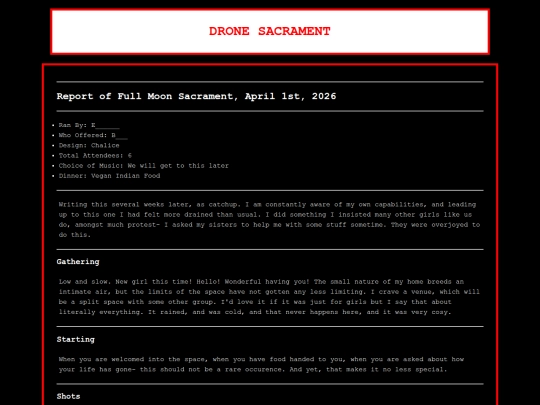Click the 'Choice of Music' line
This screenshot has width=540, height=405.
(x=144, y=166)
